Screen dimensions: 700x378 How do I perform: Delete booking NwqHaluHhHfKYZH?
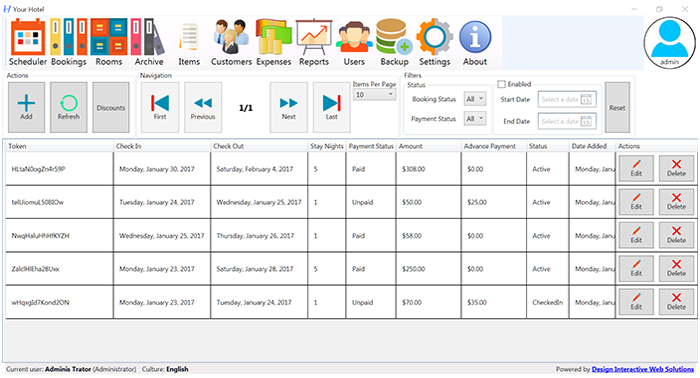676,235
